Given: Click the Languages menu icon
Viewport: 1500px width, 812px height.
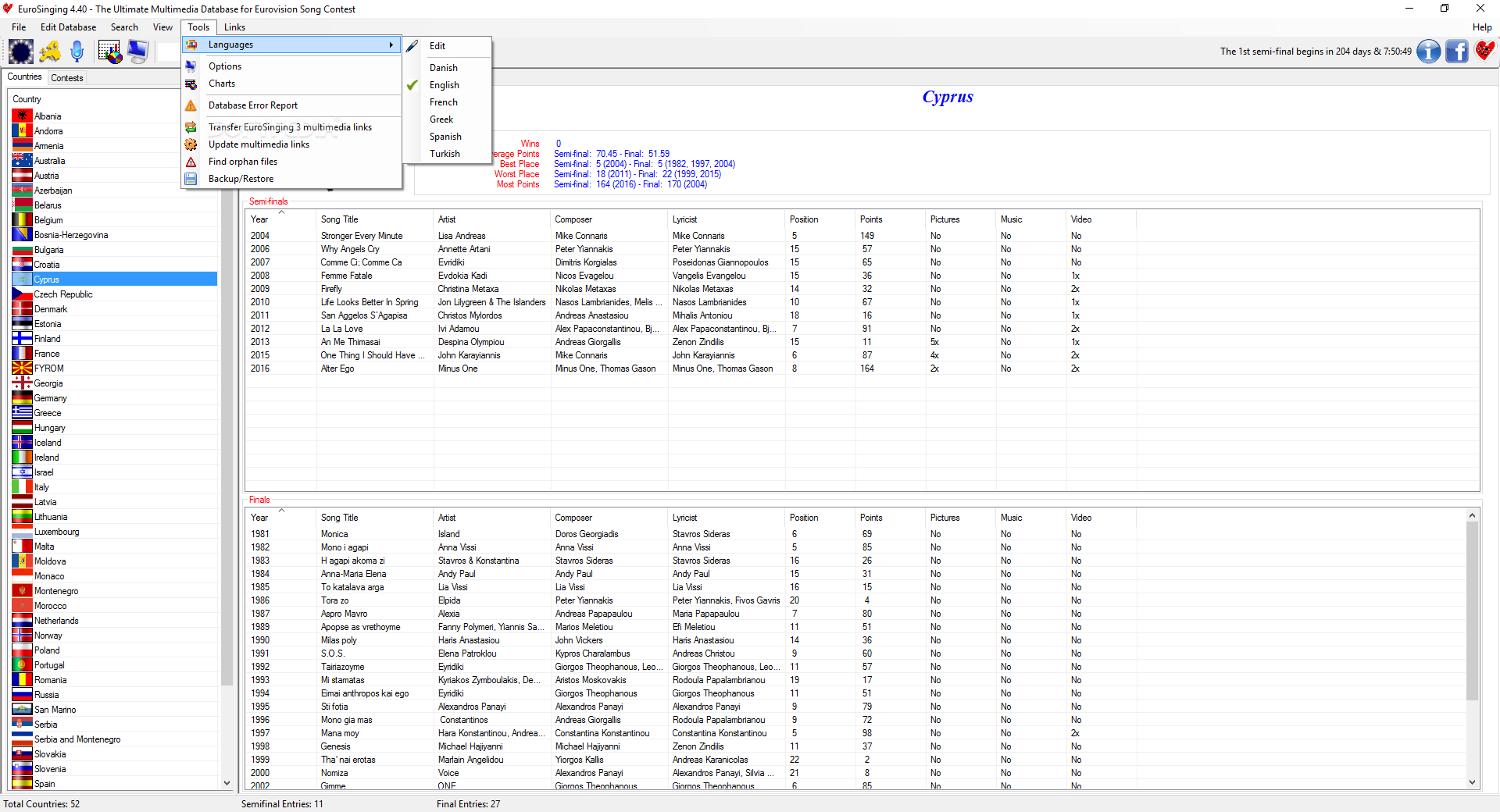Looking at the screenshot, I should [191, 45].
